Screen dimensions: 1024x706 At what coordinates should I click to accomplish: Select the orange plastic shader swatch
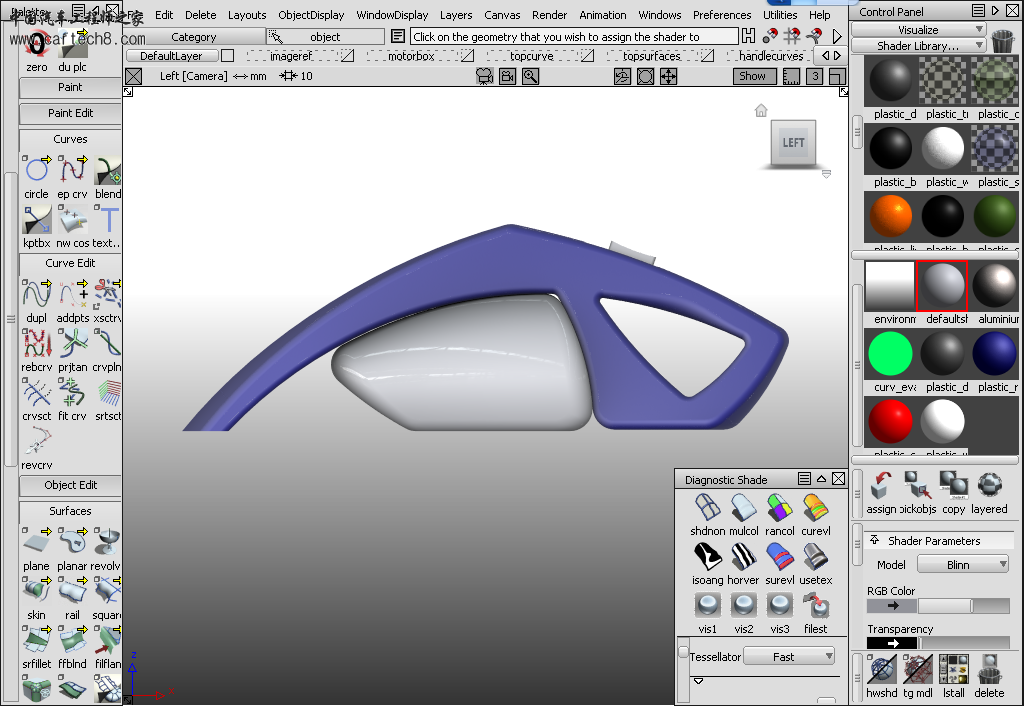pos(890,216)
